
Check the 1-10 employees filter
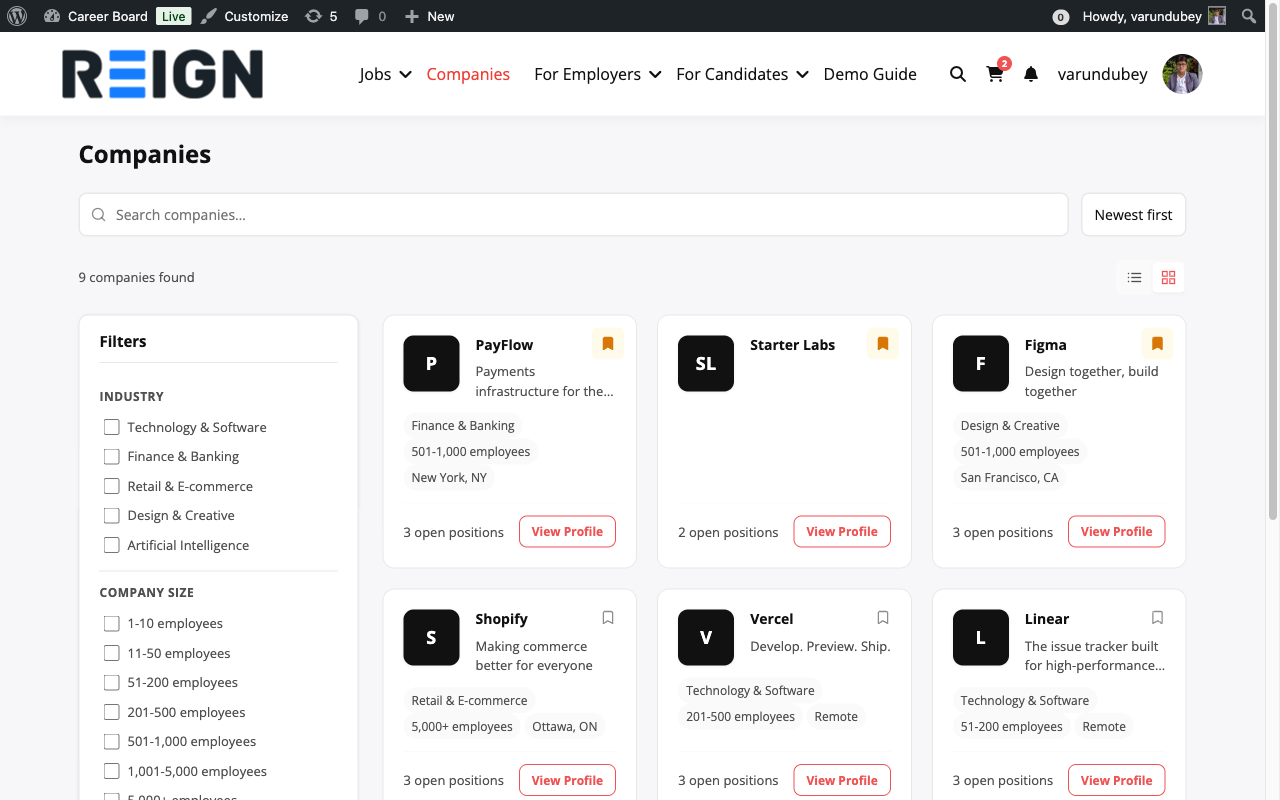point(112,623)
